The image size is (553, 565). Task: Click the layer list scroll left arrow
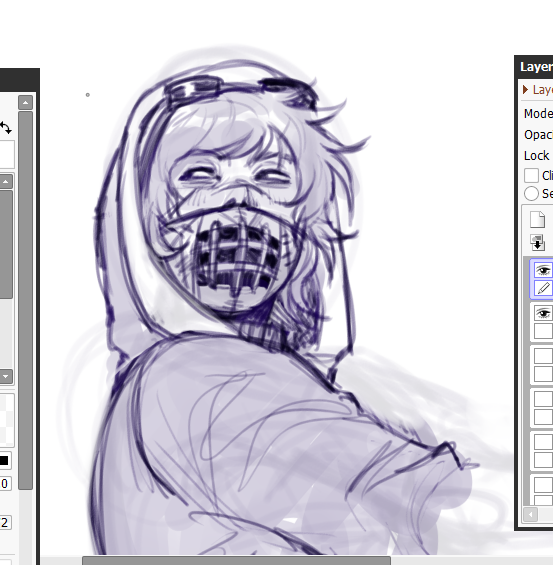[530, 514]
